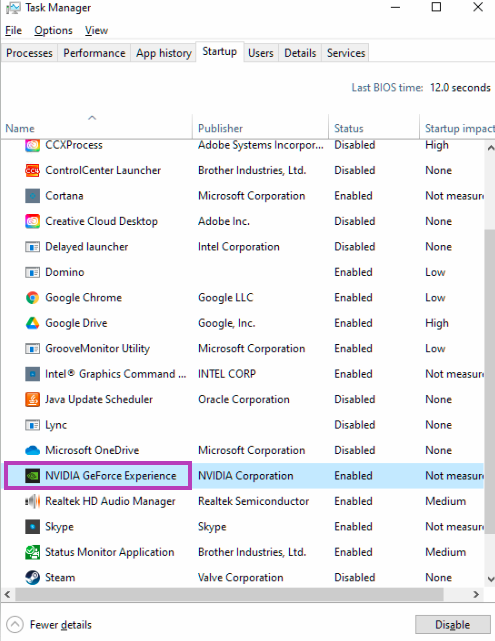Switch to the Services tab
Screen dimensions: 495x641
pos(346,53)
